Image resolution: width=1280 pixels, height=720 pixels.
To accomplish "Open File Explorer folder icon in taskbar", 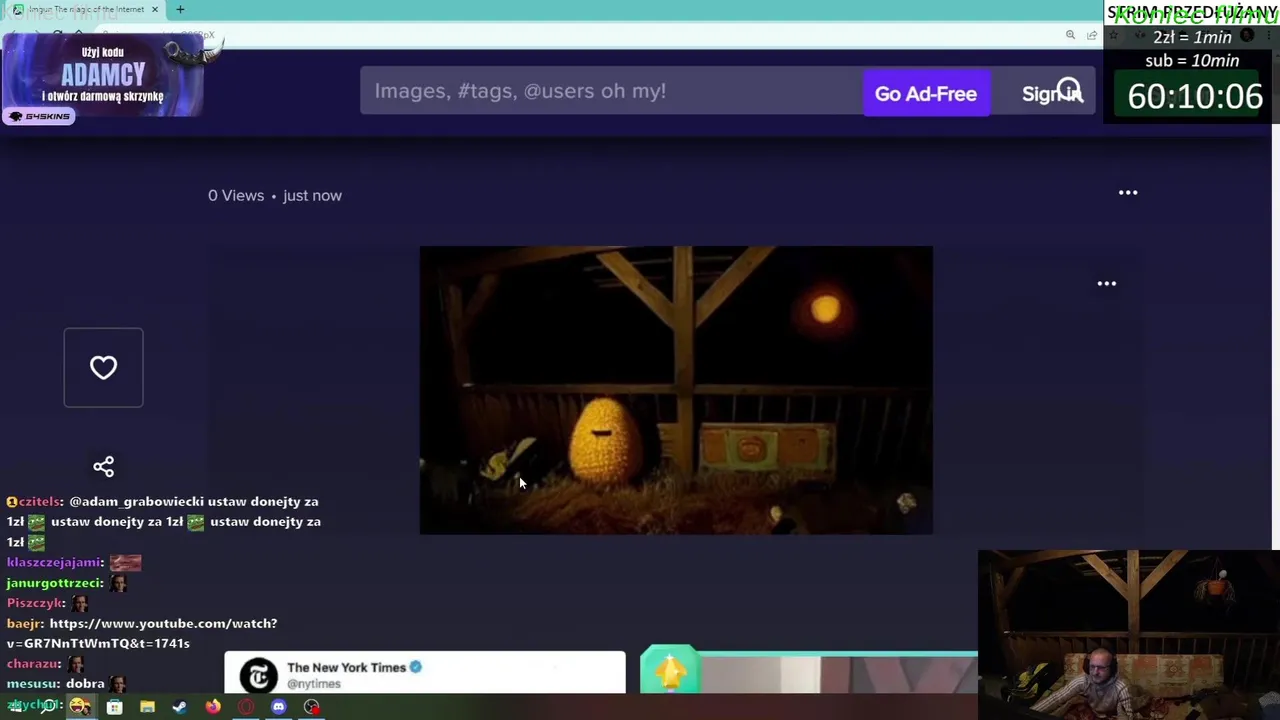I will pos(147,707).
